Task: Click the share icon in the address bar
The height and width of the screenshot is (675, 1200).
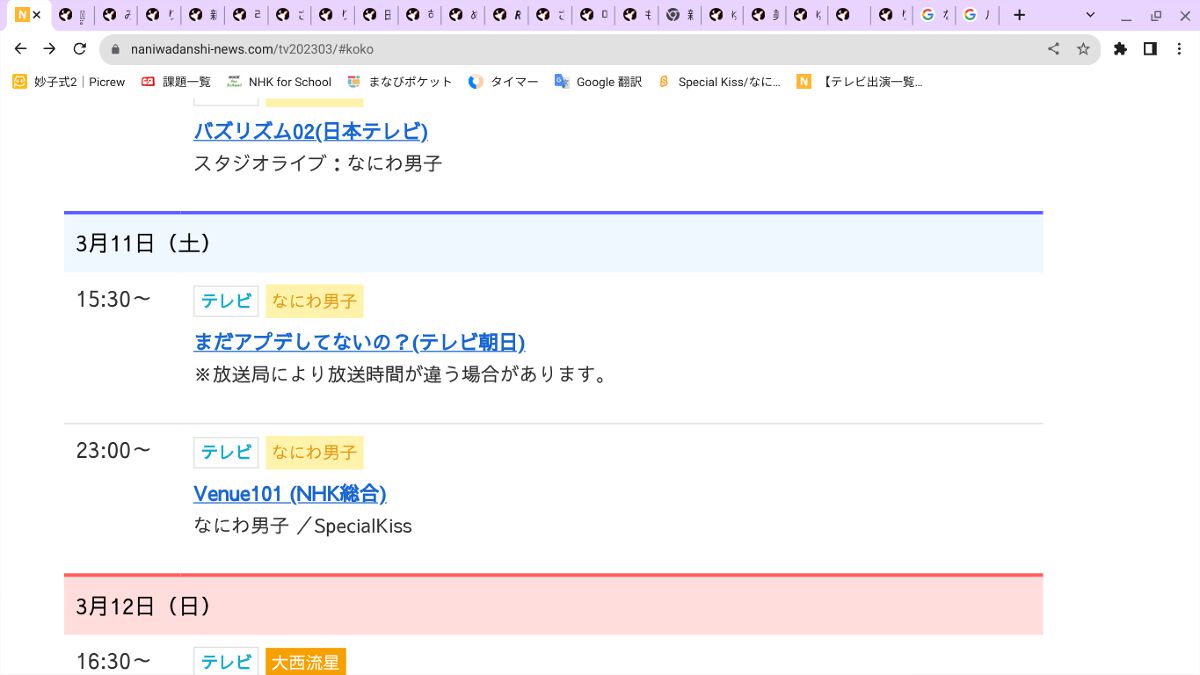Action: 1051,48
